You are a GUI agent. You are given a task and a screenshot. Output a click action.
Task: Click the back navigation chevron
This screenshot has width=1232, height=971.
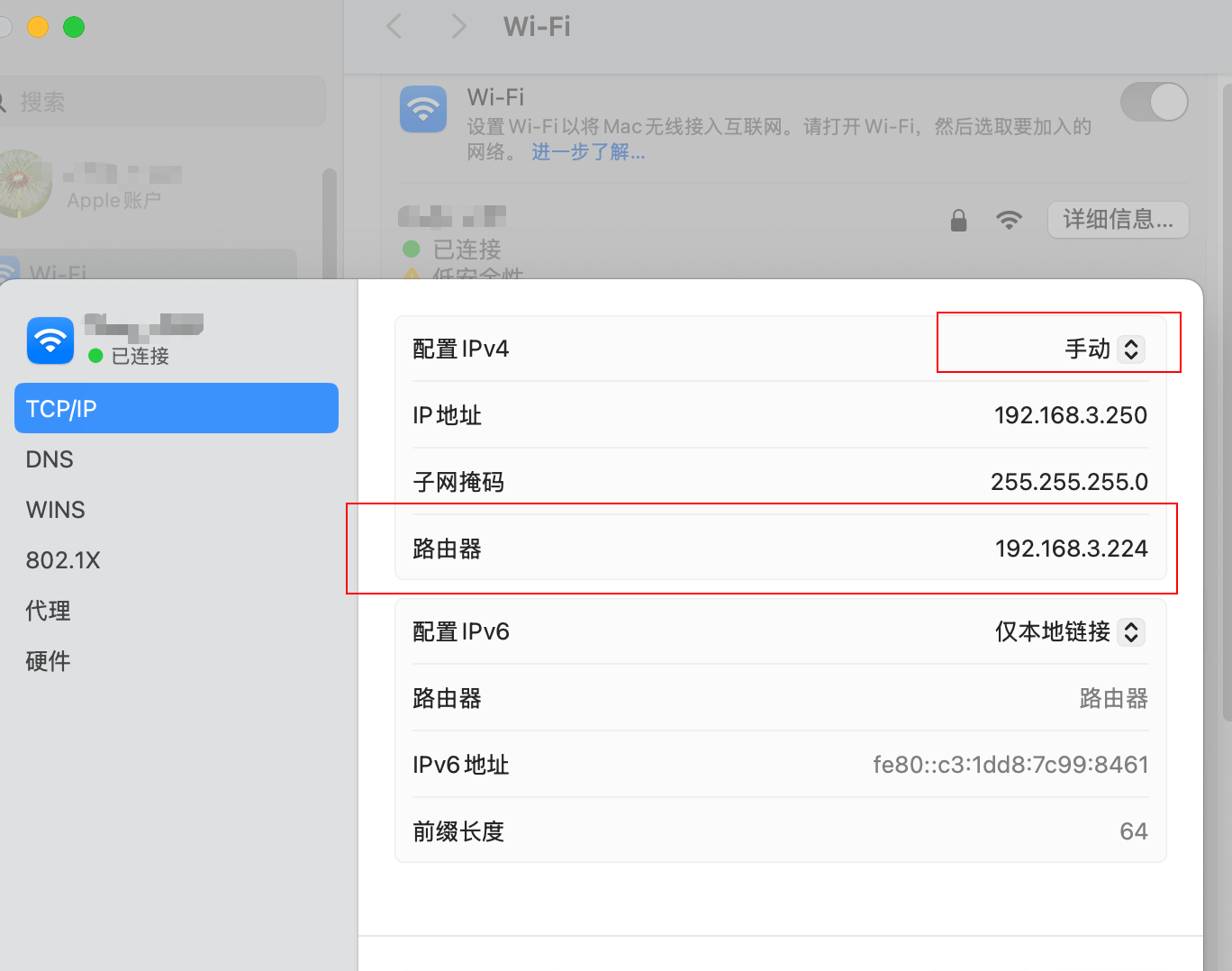click(394, 27)
